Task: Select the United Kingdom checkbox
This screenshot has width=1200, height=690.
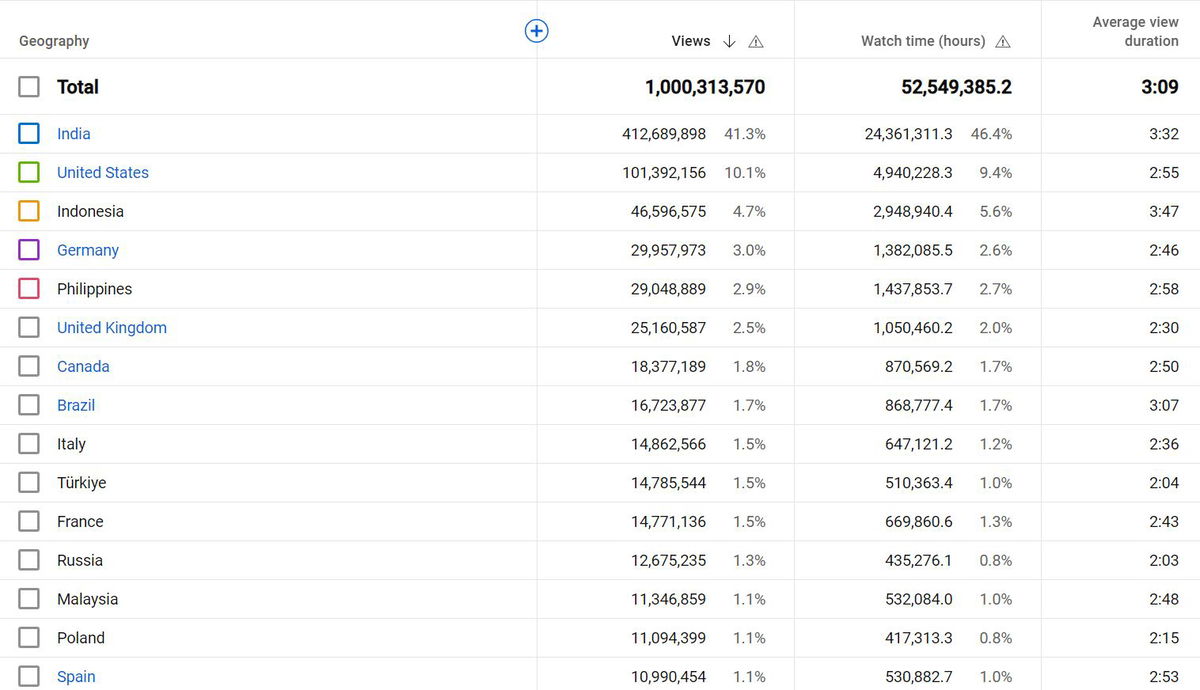Action: [29, 328]
